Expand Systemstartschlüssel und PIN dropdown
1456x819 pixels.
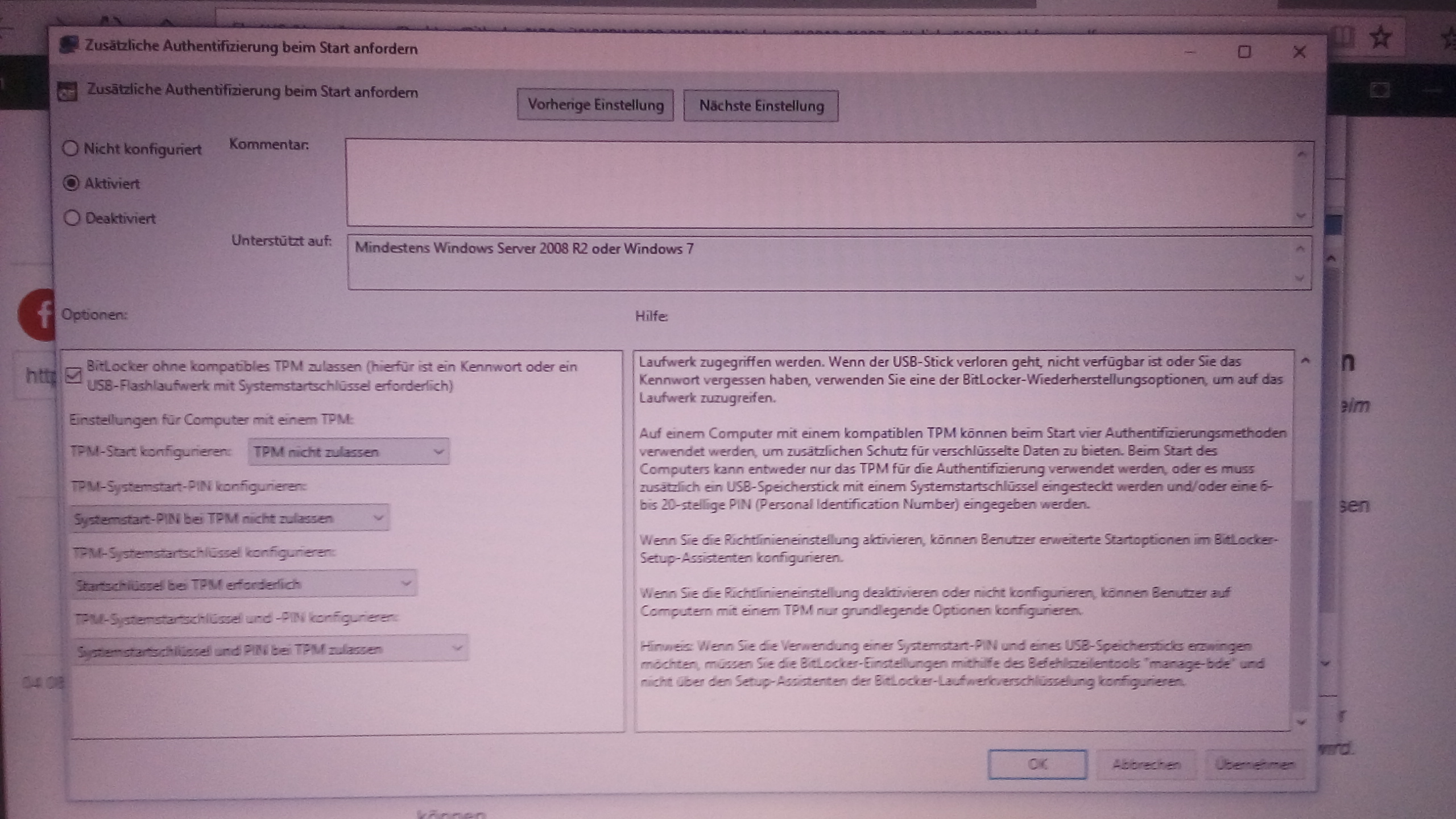[x=270, y=649]
